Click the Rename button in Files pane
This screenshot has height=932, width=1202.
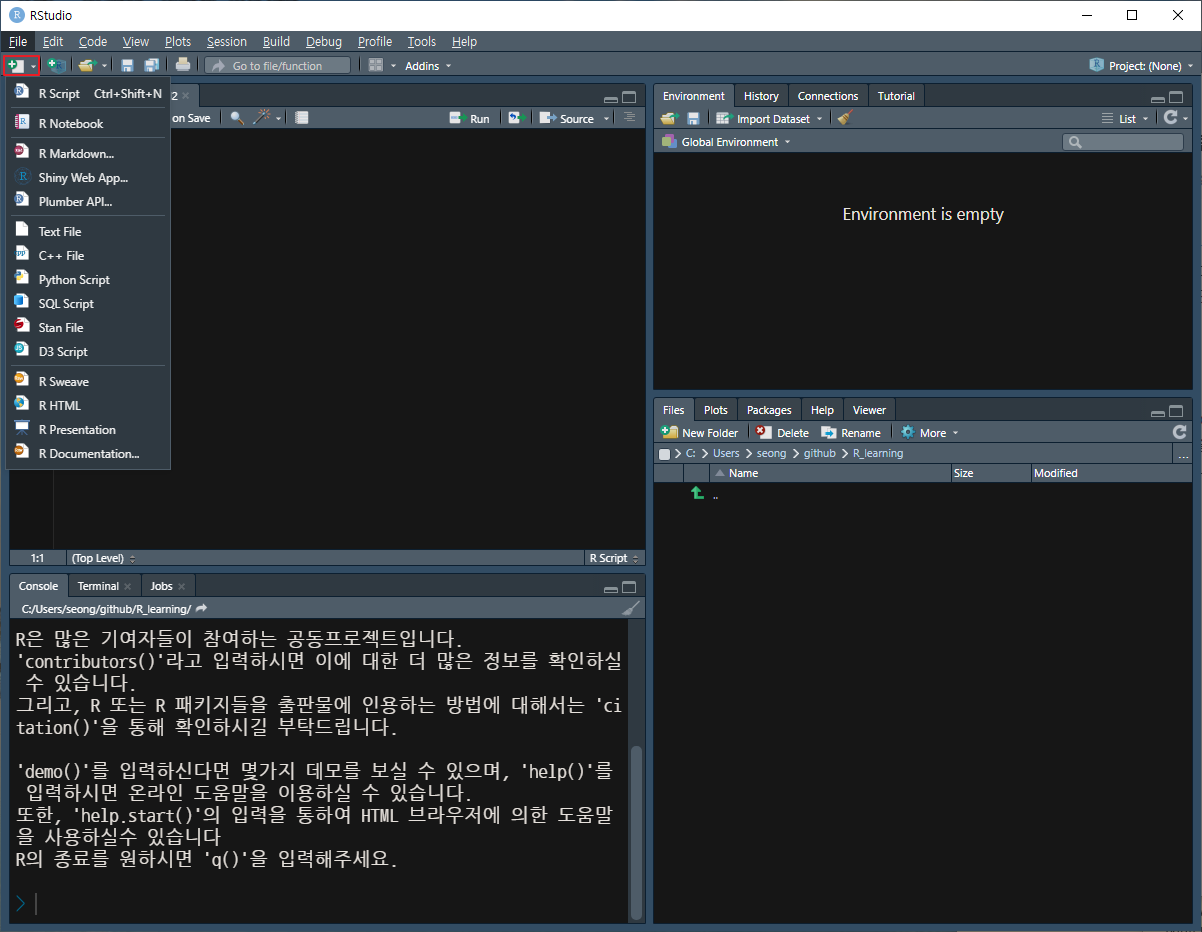(851, 432)
